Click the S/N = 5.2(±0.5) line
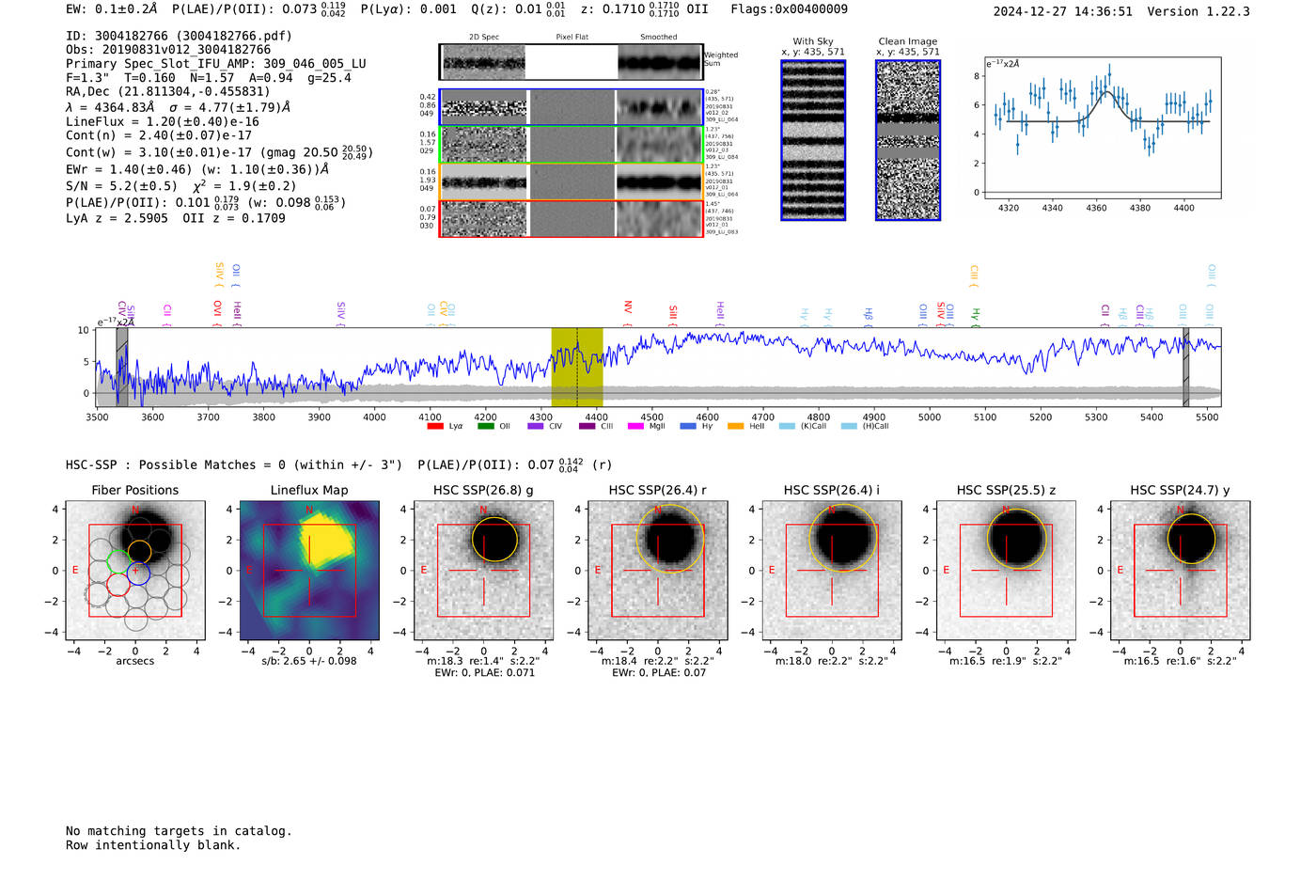The height and width of the screenshot is (896, 1316). (x=181, y=186)
